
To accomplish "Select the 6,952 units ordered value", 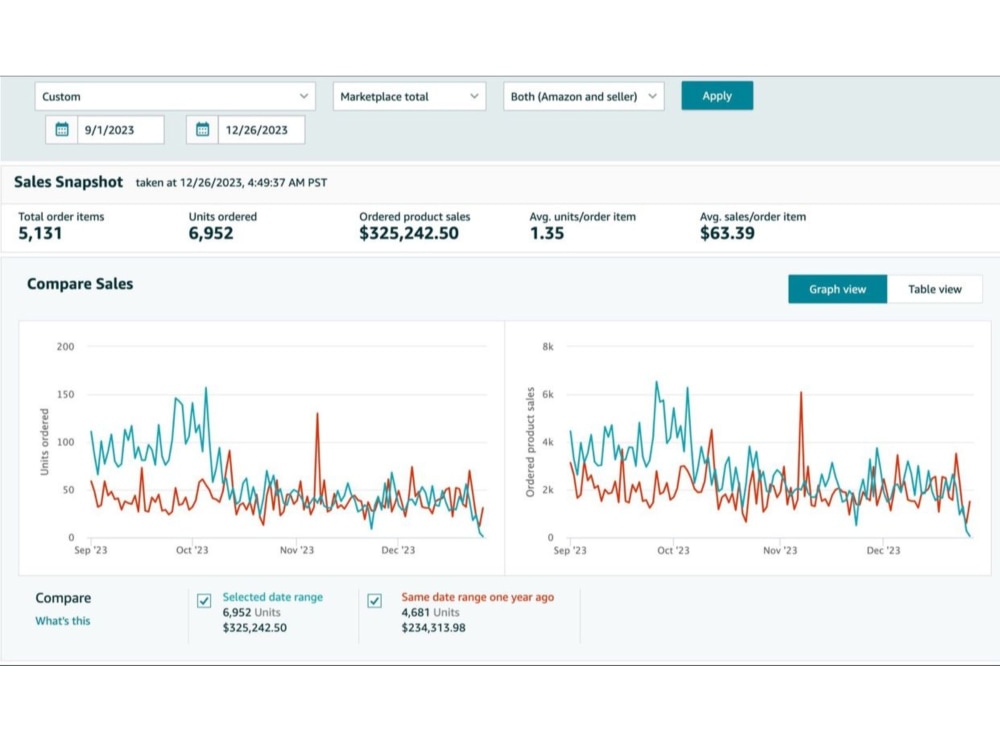I will click(211, 233).
